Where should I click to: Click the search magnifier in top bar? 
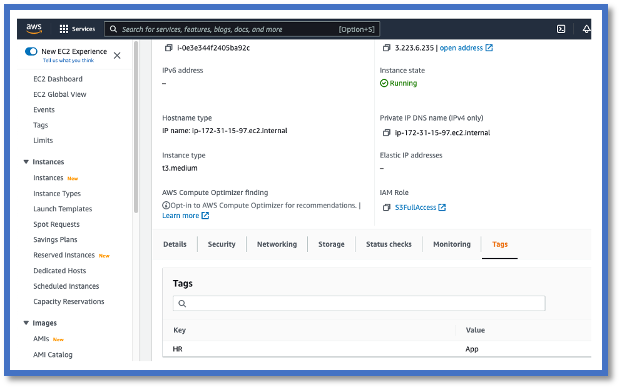pos(113,29)
